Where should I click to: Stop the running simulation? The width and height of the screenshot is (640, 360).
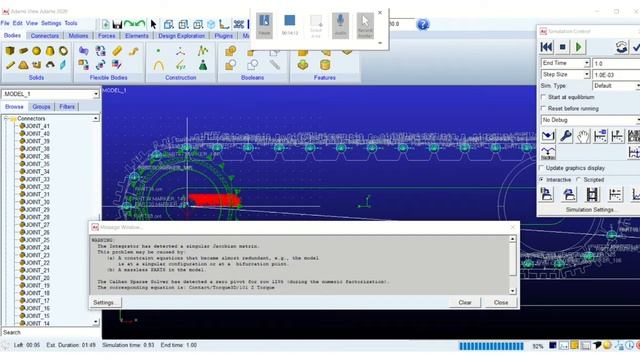point(562,47)
